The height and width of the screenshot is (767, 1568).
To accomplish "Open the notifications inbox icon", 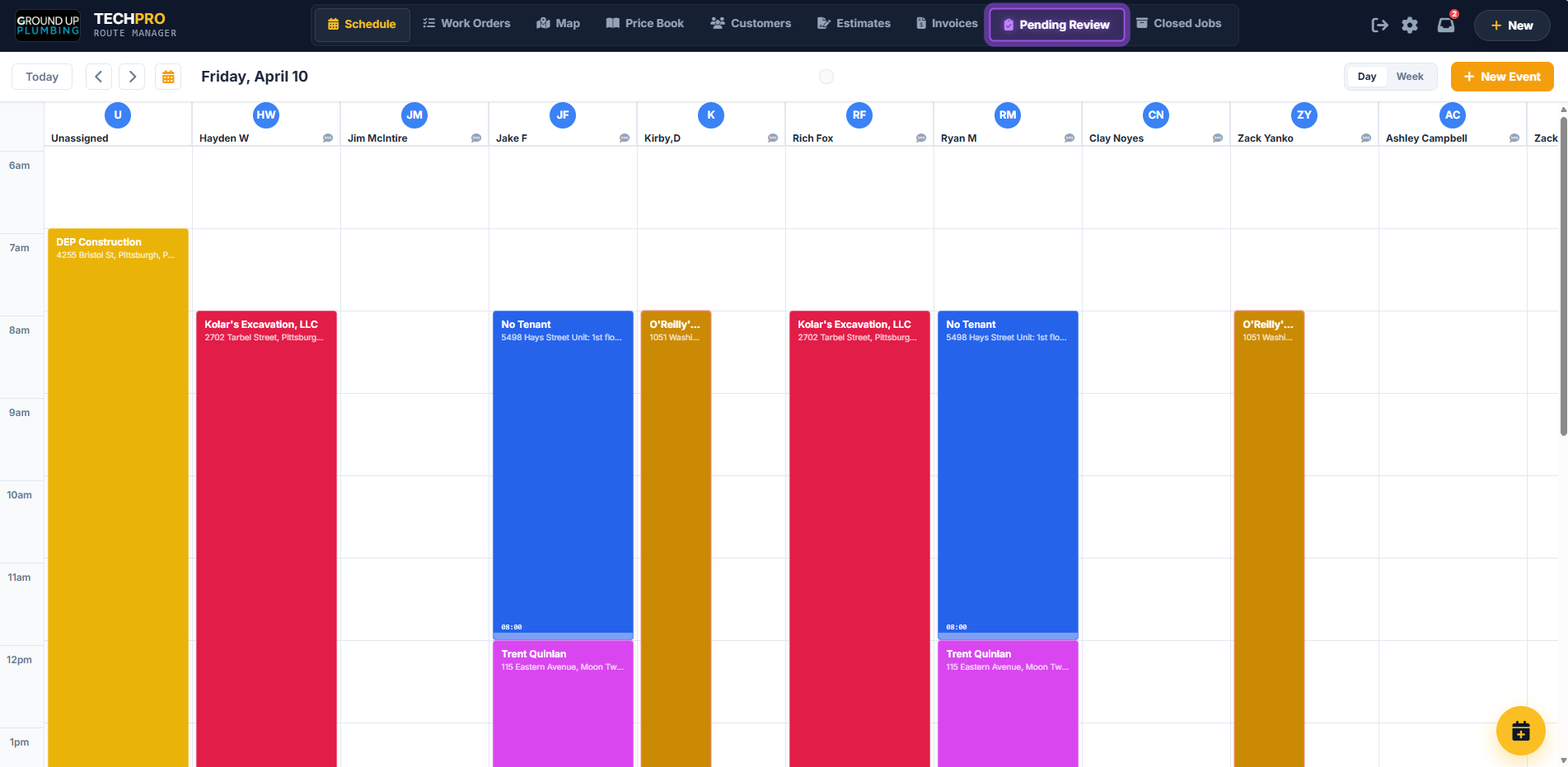I will (1446, 26).
